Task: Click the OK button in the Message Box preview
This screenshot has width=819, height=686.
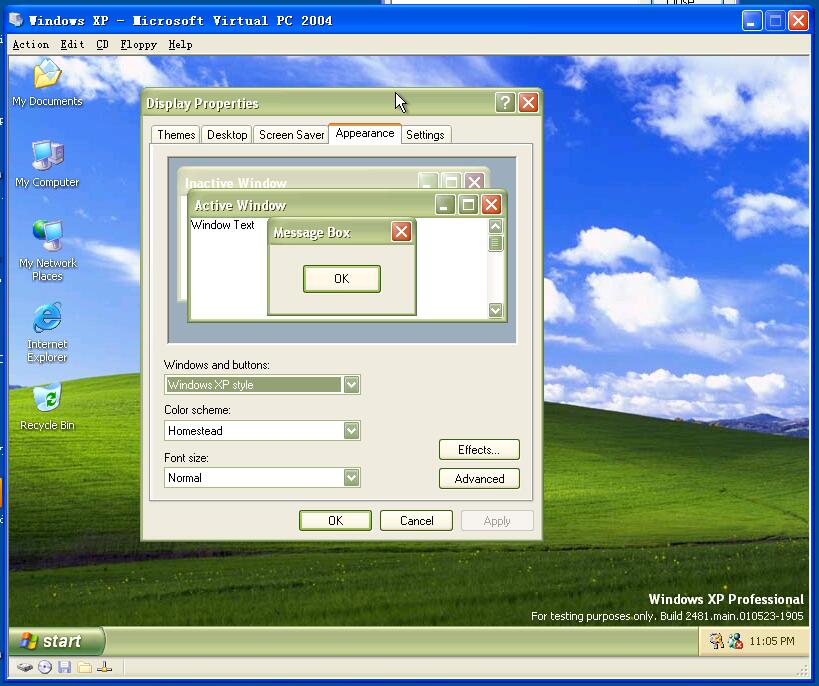Action: 342,278
